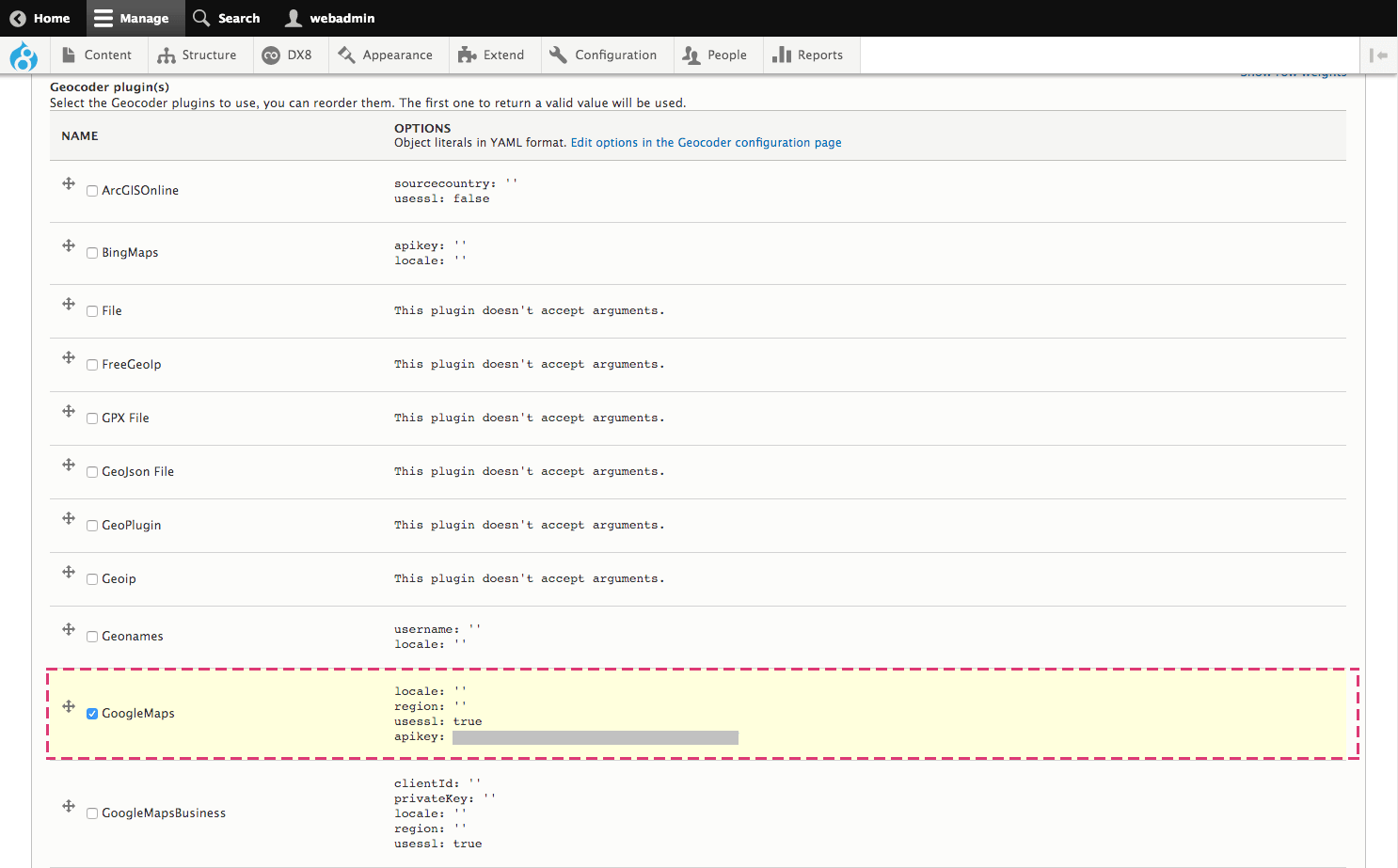Click the ArcGISOnline sourcecountry options text
Screen dimensions: 1398x868
pyautogui.click(x=455, y=183)
